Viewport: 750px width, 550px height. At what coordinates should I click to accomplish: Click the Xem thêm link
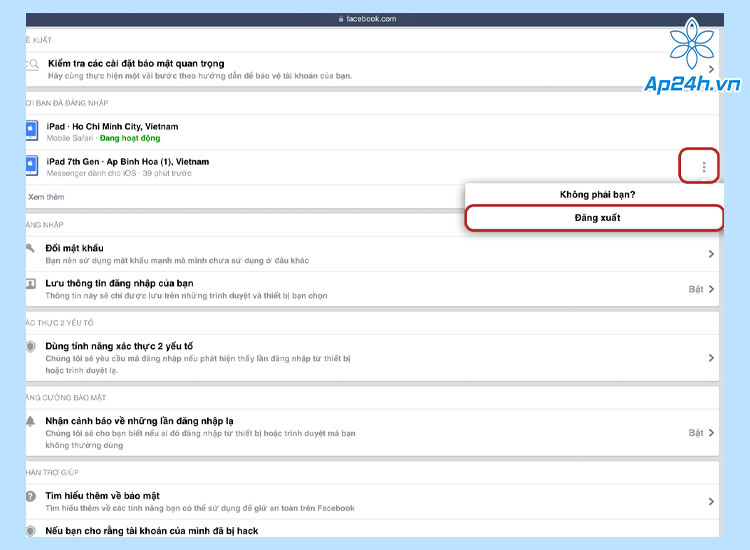pos(46,197)
